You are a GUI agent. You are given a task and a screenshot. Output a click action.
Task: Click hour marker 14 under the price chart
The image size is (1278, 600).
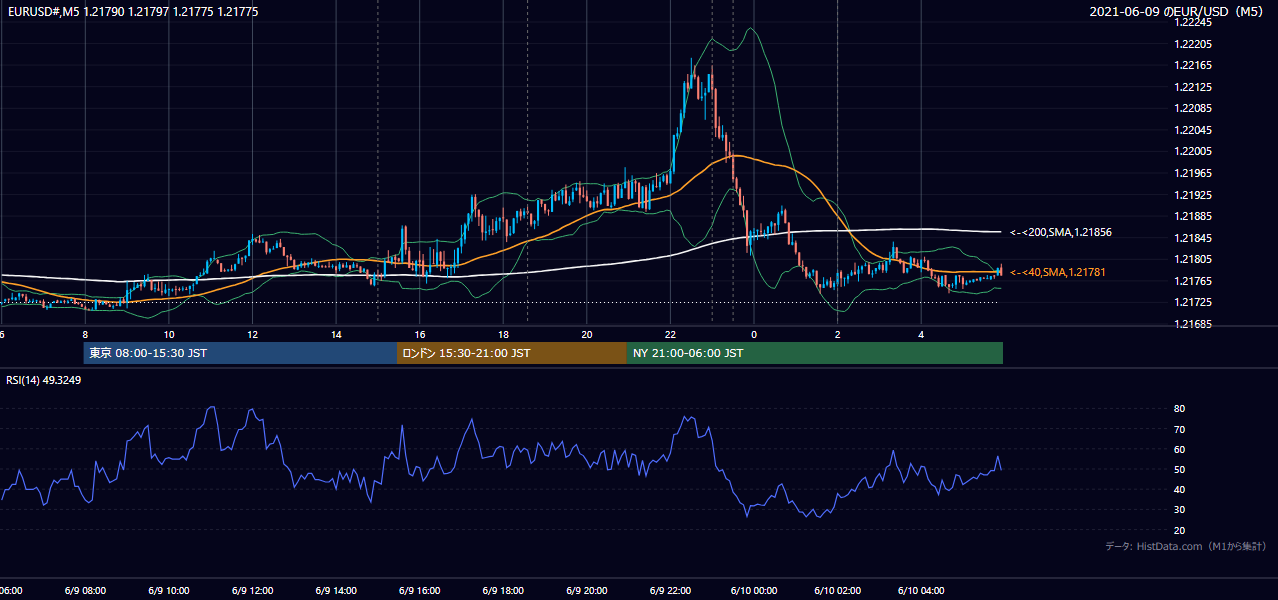point(336,334)
